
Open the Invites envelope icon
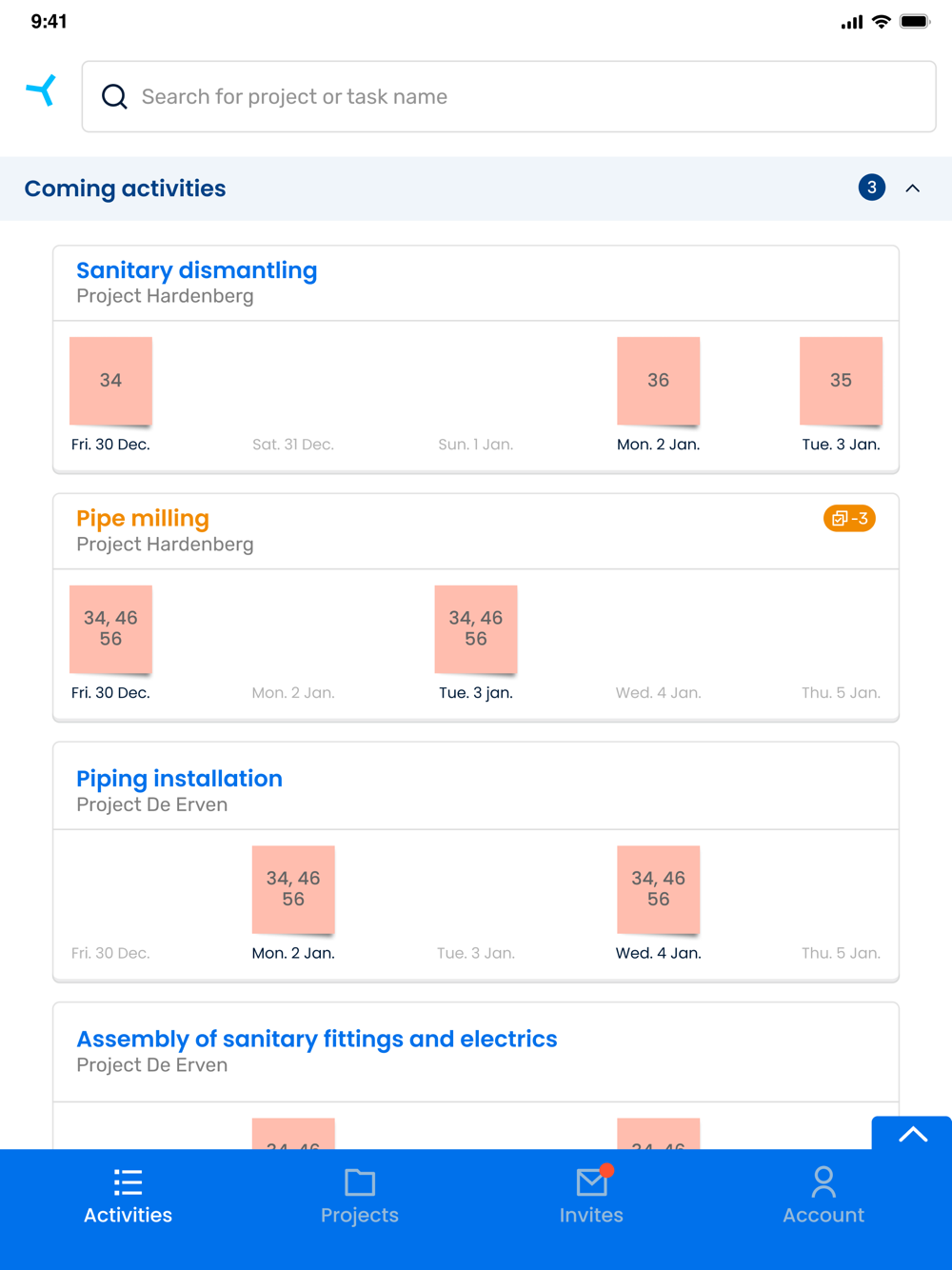pyautogui.click(x=591, y=1182)
